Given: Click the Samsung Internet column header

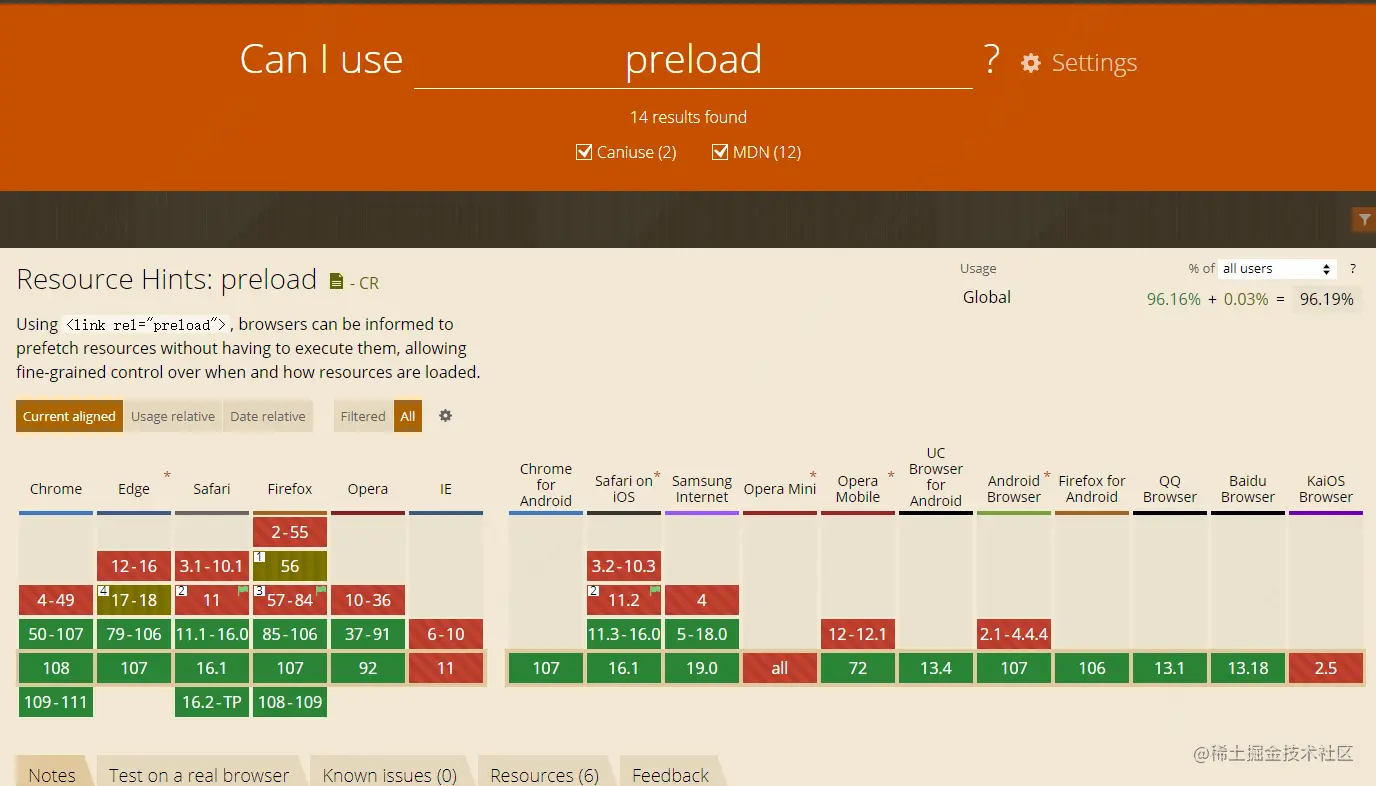Looking at the screenshot, I should click(x=702, y=489).
